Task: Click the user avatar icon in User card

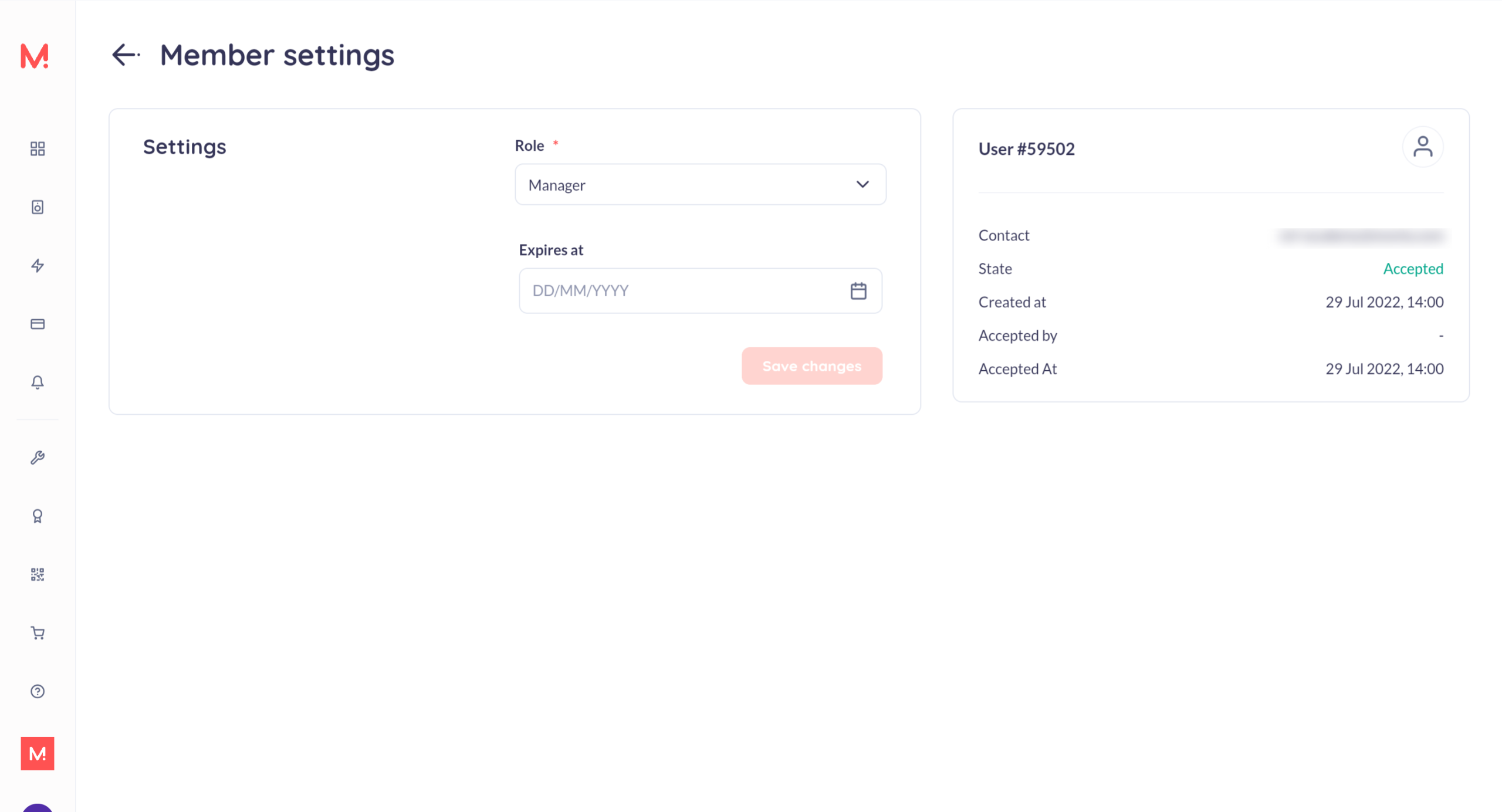Action: click(1422, 147)
